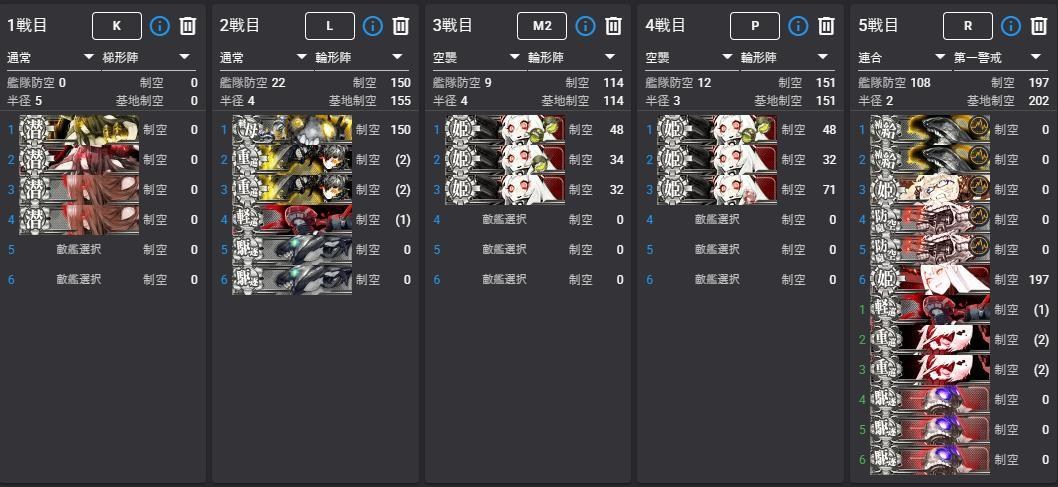Click the carrier enemy in slot 1 of 2戦目

[x=292, y=130]
